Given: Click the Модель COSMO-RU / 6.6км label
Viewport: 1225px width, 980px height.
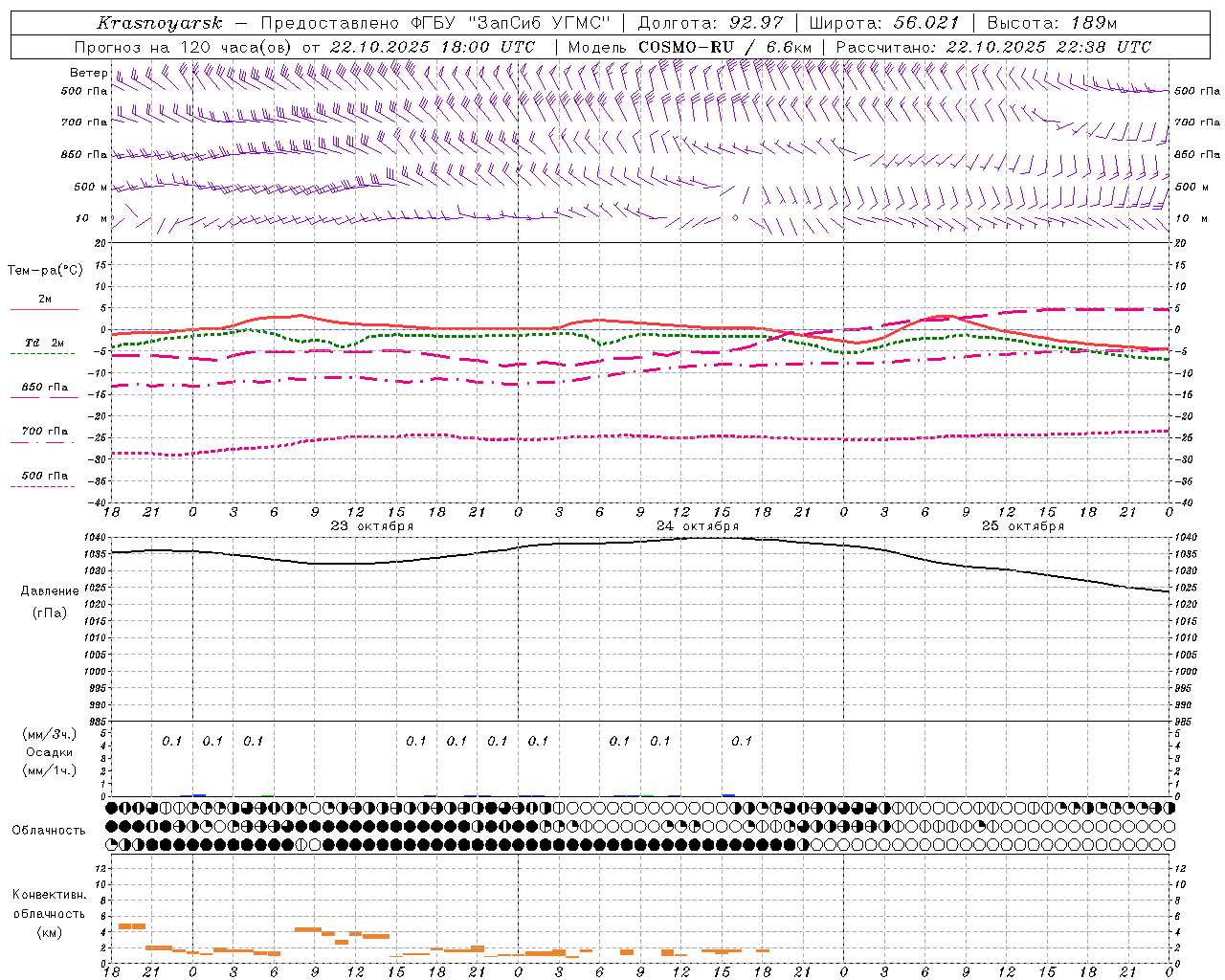Looking at the screenshot, I should coord(690,47).
